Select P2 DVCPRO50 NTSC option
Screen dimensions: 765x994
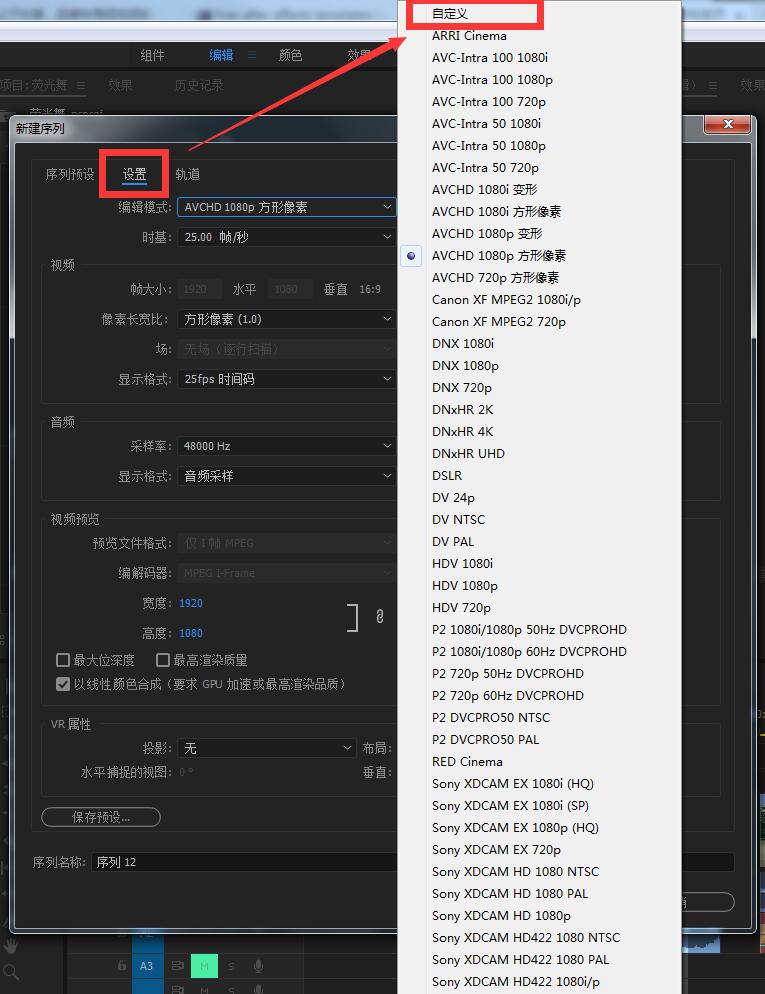click(x=491, y=718)
